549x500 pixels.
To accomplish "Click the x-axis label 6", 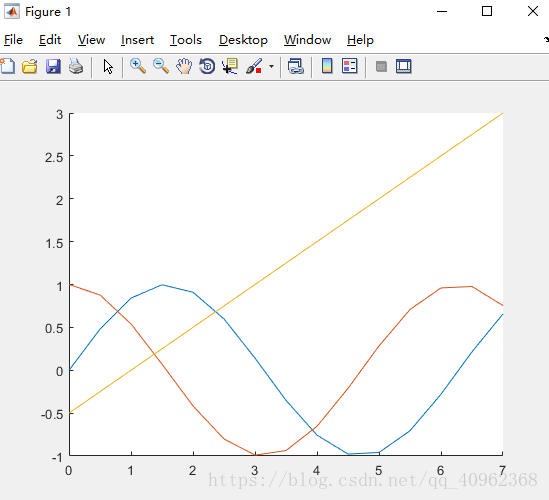I will [440, 471].
